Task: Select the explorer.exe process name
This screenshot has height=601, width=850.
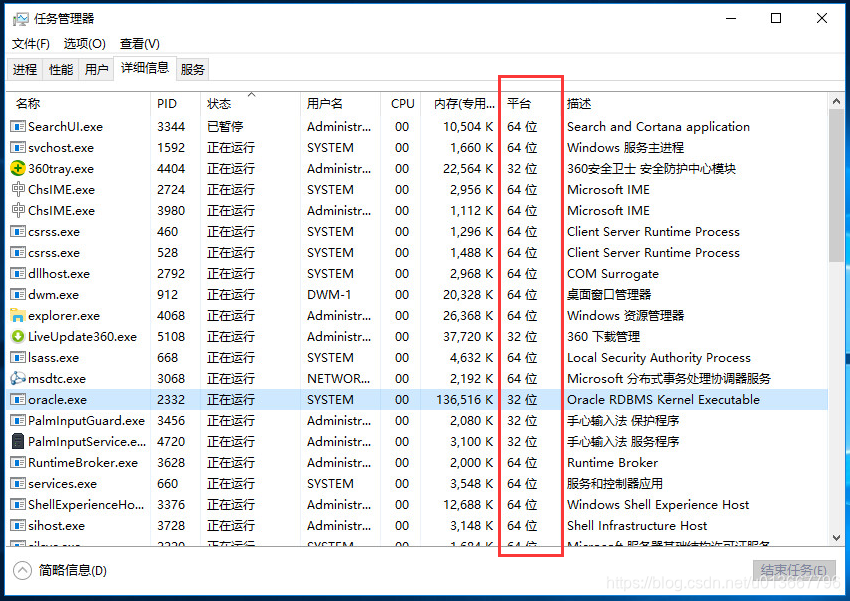Action: click(63, 315)
